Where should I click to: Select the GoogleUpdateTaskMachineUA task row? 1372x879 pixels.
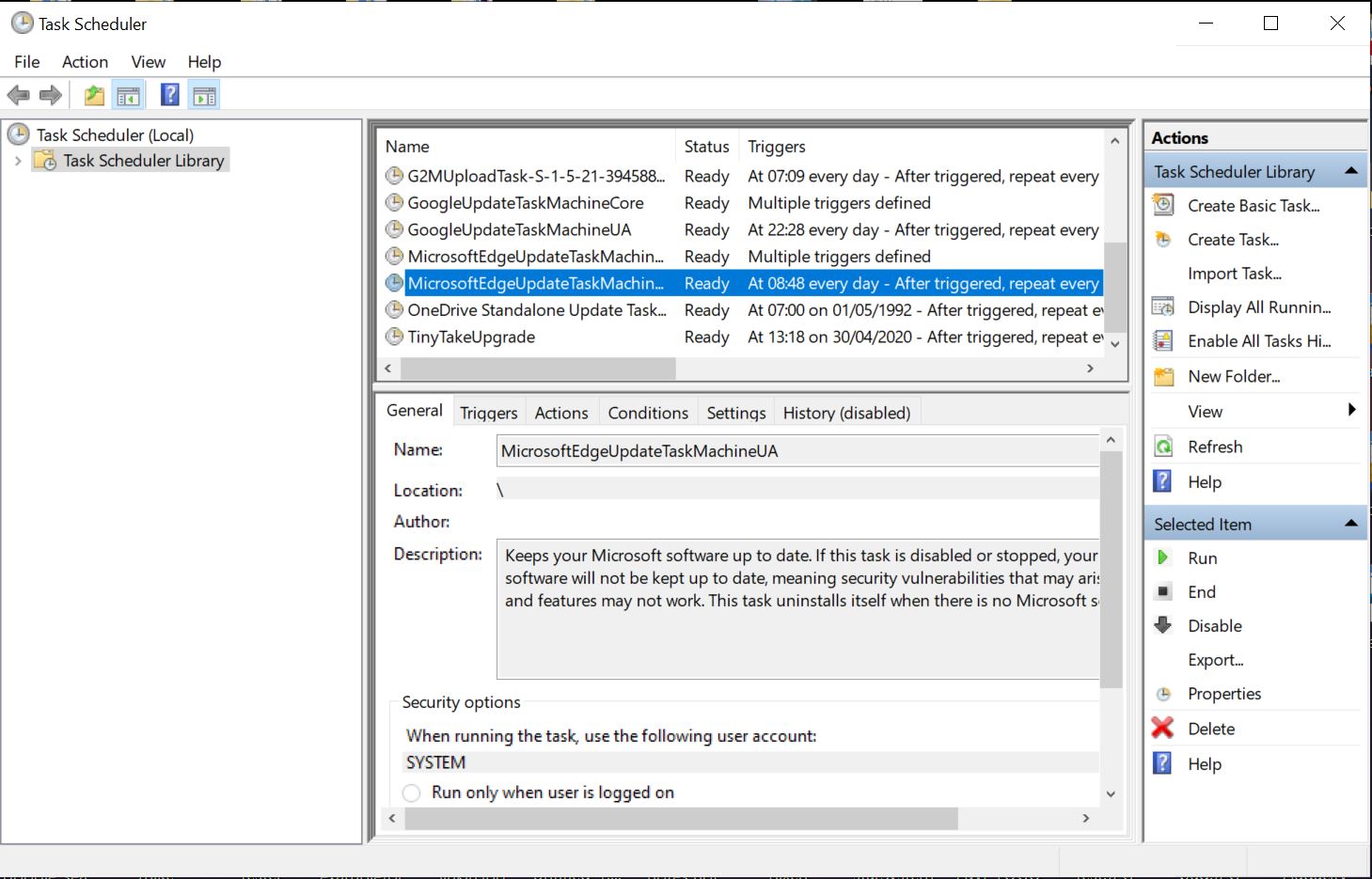741,229
